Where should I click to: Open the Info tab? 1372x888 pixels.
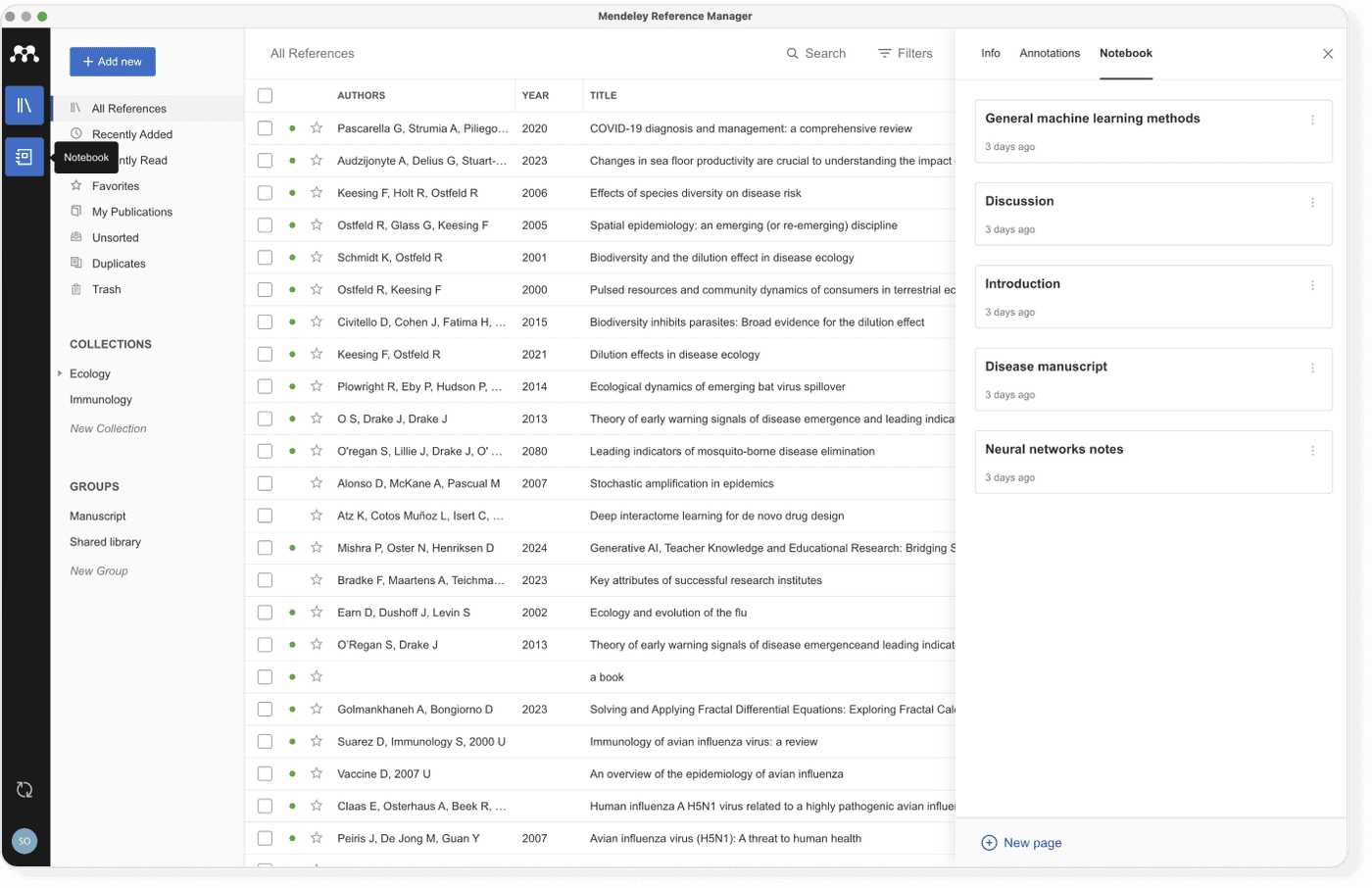click(x=990, y=54)
